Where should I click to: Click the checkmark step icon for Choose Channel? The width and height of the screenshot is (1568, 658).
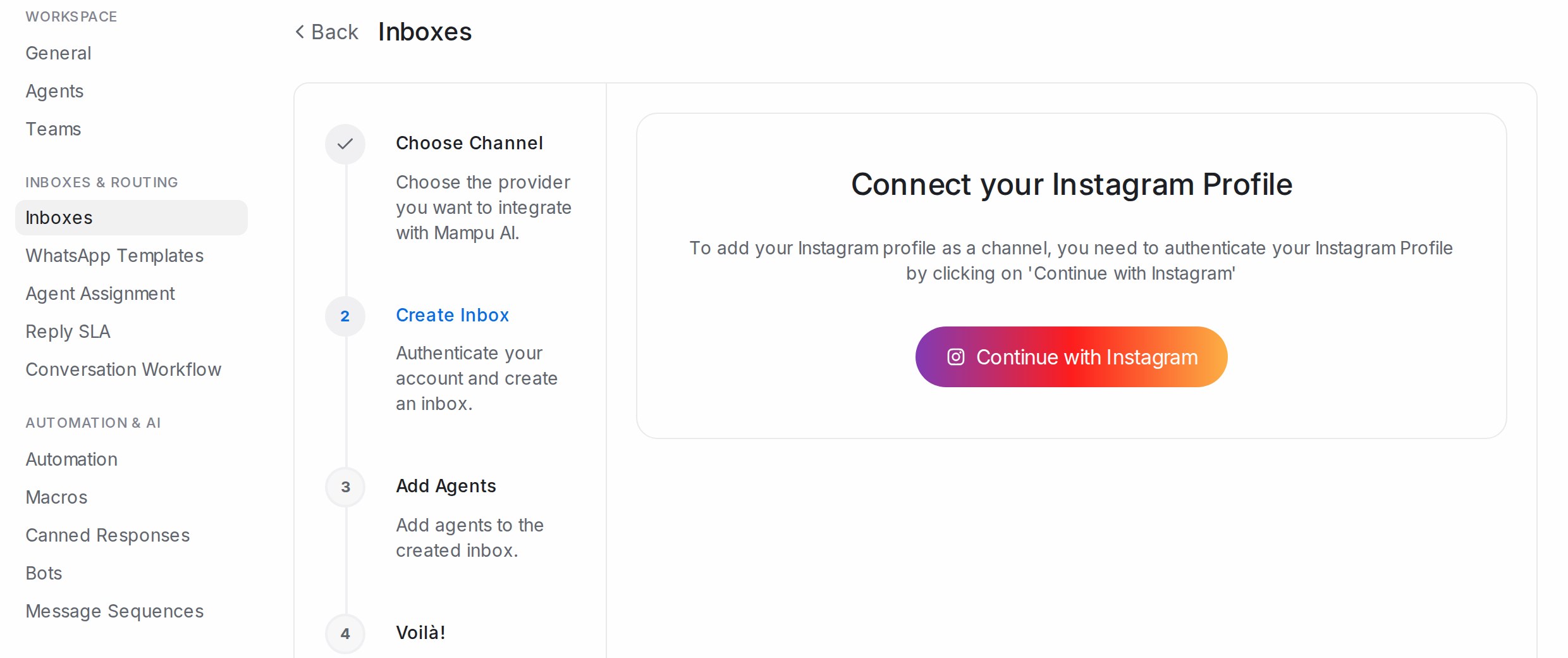(345, 144)
